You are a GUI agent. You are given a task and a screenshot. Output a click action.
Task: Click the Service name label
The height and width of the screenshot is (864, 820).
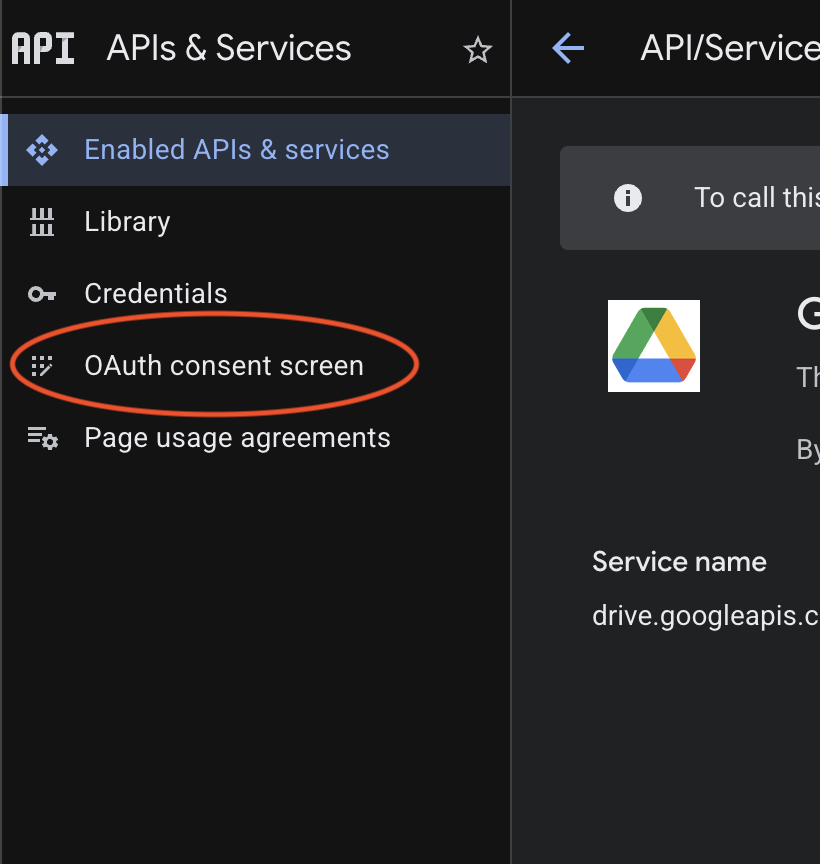[679, 561]
